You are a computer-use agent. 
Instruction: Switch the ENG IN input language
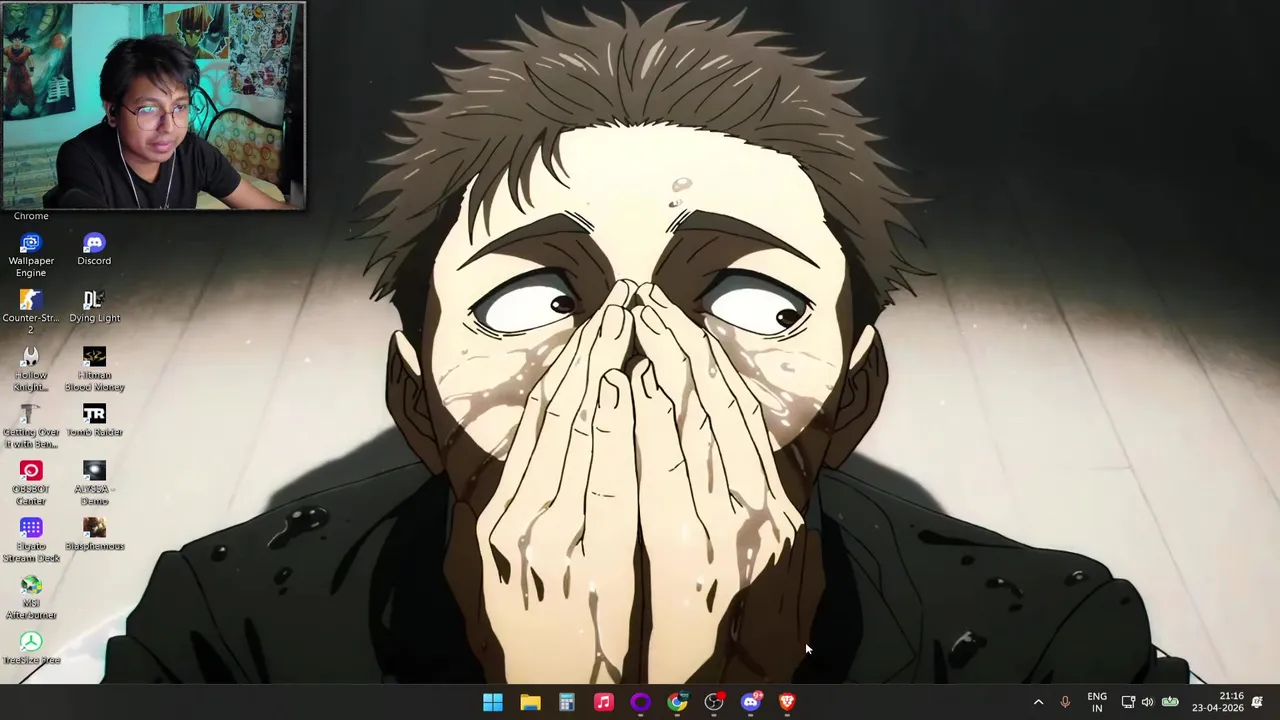(1097, 702)
